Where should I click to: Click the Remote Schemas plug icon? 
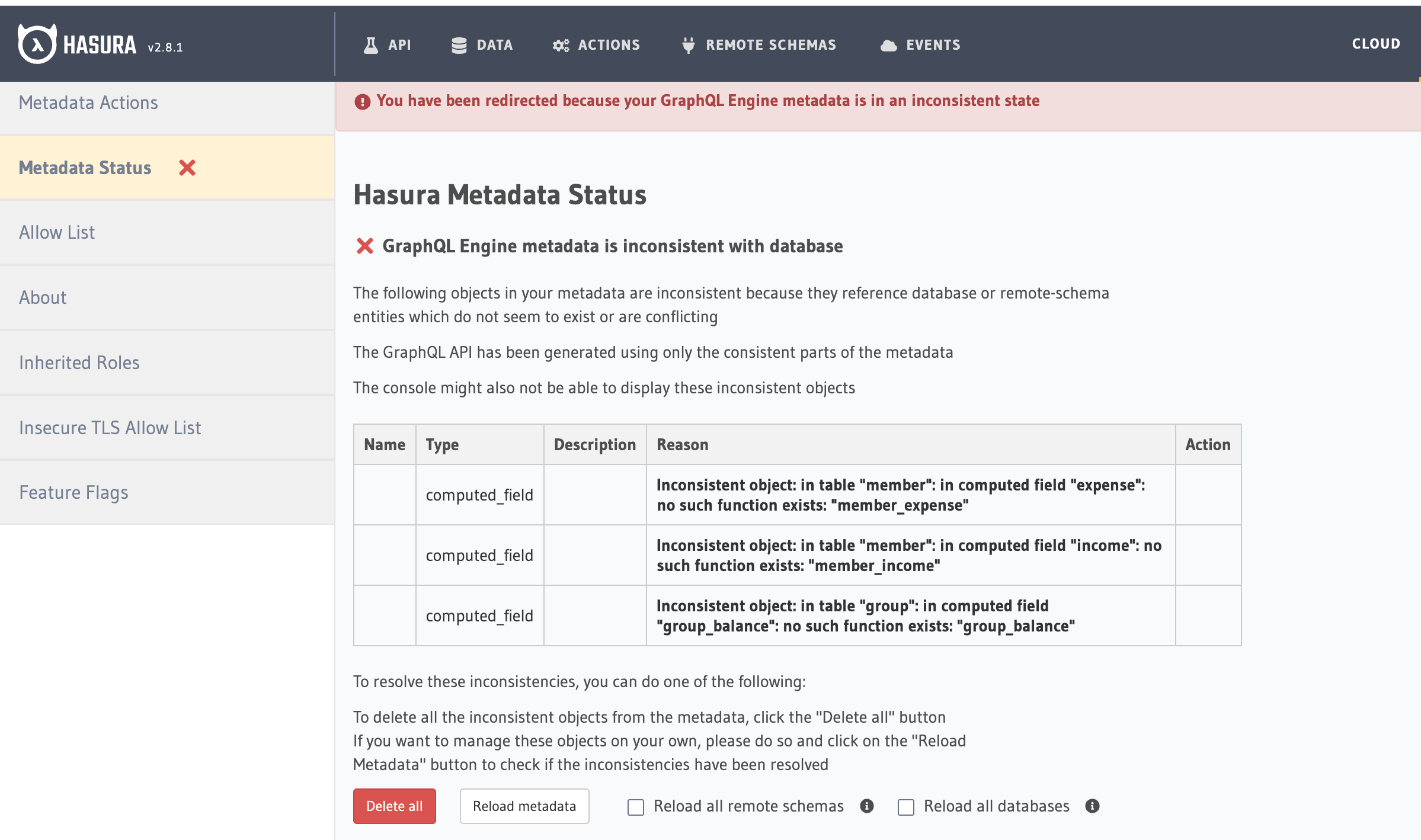[688, 45]
